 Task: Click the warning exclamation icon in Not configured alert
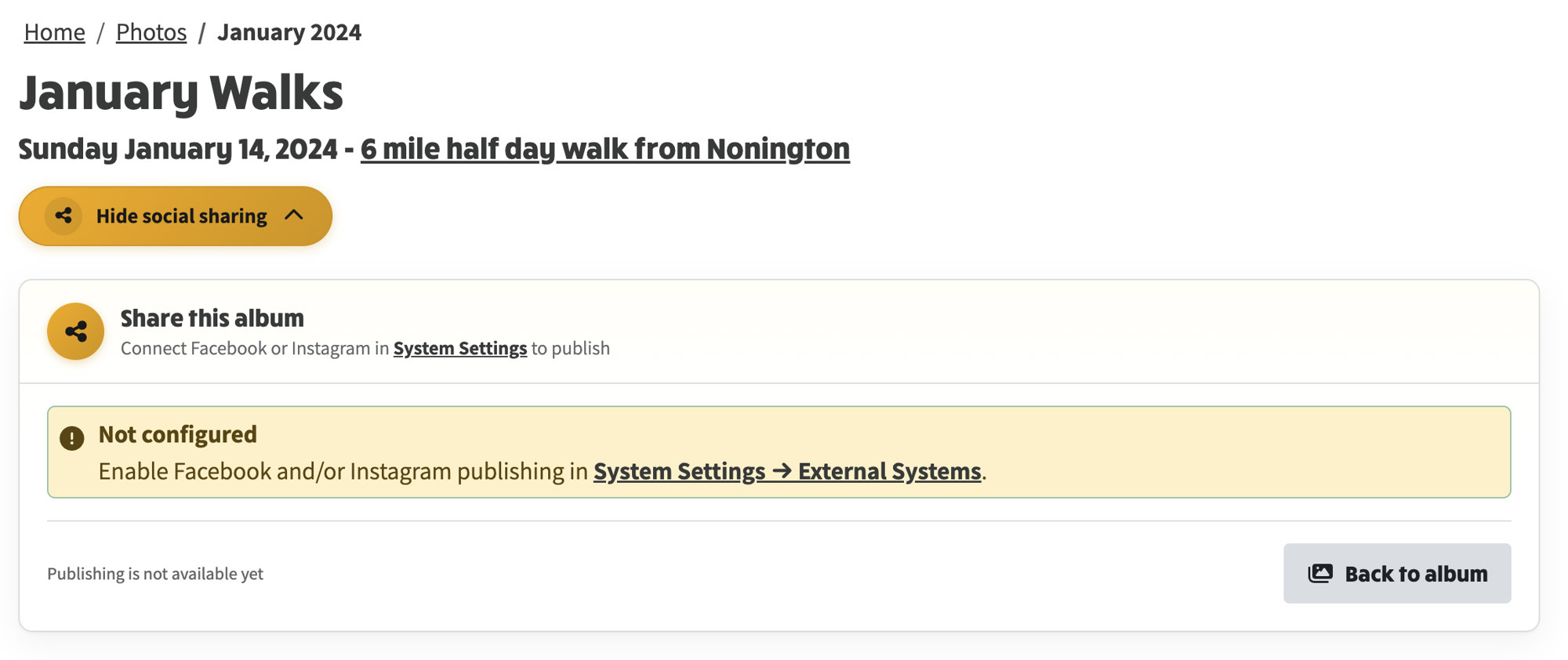pyautogui.click(x=72, y=438)
